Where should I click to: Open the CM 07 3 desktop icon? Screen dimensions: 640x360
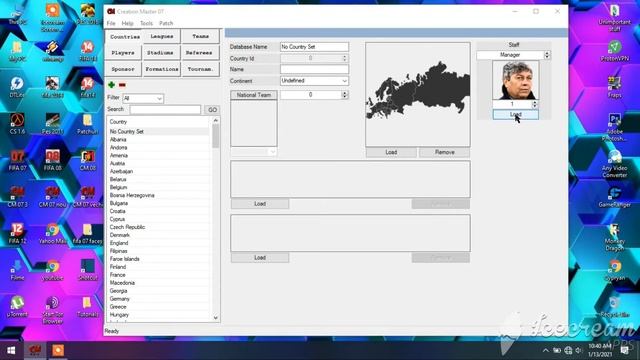[x=17, y=197]
